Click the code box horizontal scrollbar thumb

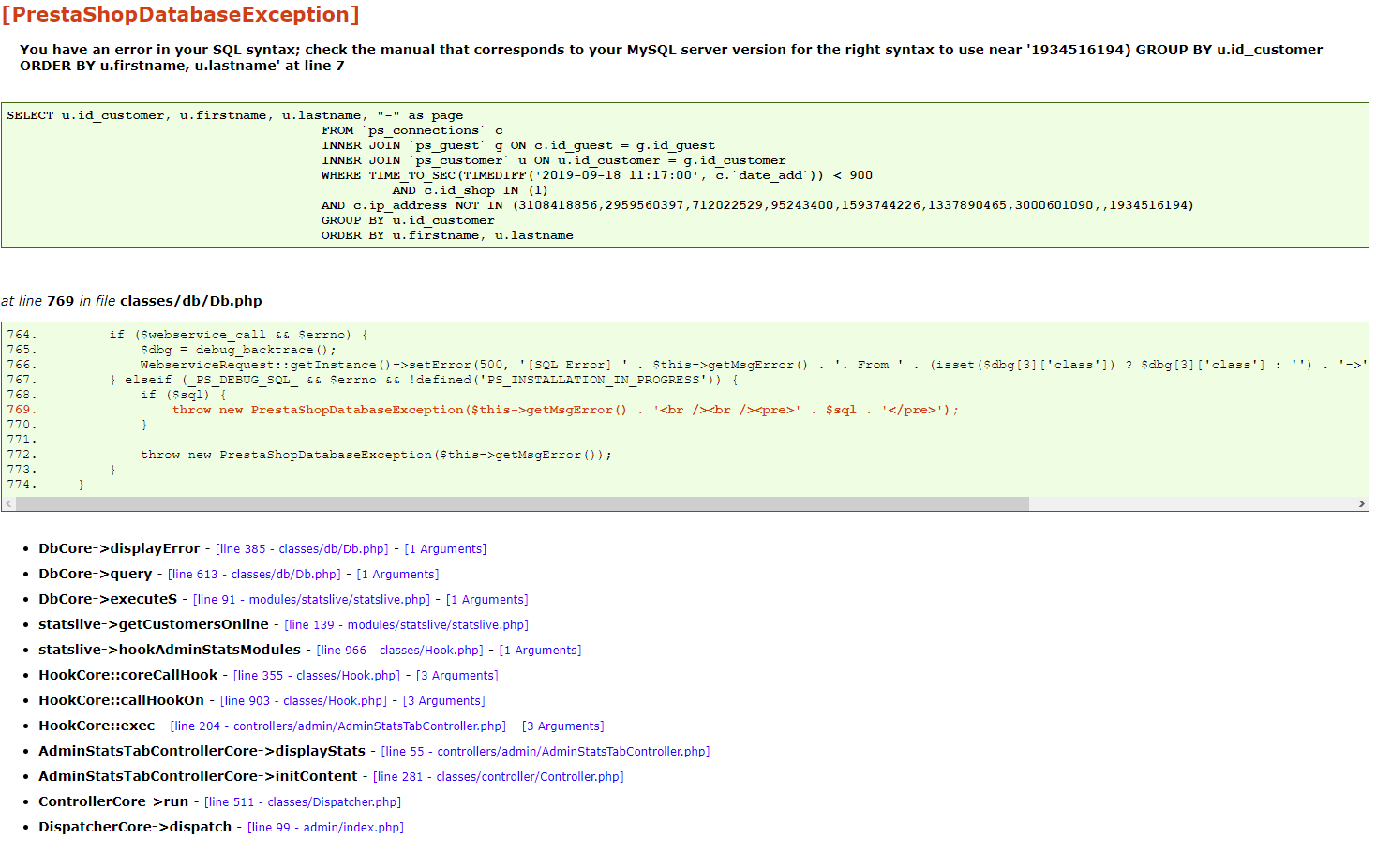click(522, 504)
